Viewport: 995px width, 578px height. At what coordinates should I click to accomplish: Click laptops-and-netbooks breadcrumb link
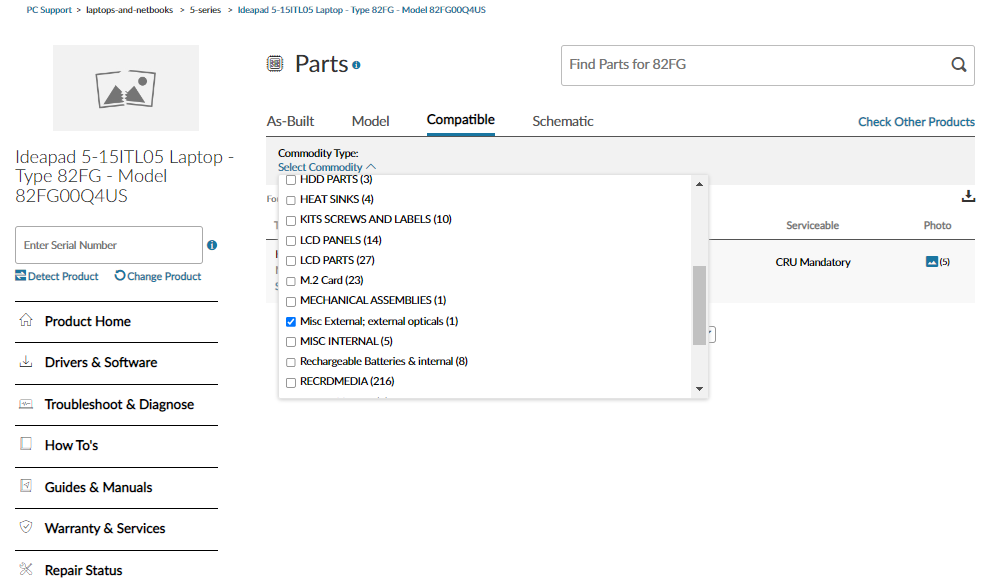coord(129,10)
